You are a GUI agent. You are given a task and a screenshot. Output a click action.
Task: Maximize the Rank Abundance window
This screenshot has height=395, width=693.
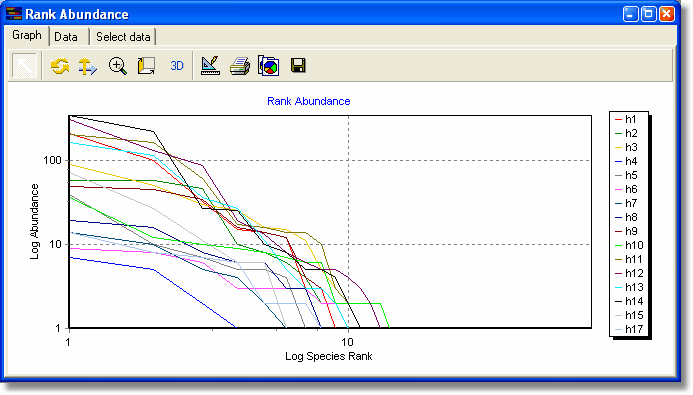[x=648, y=14]
